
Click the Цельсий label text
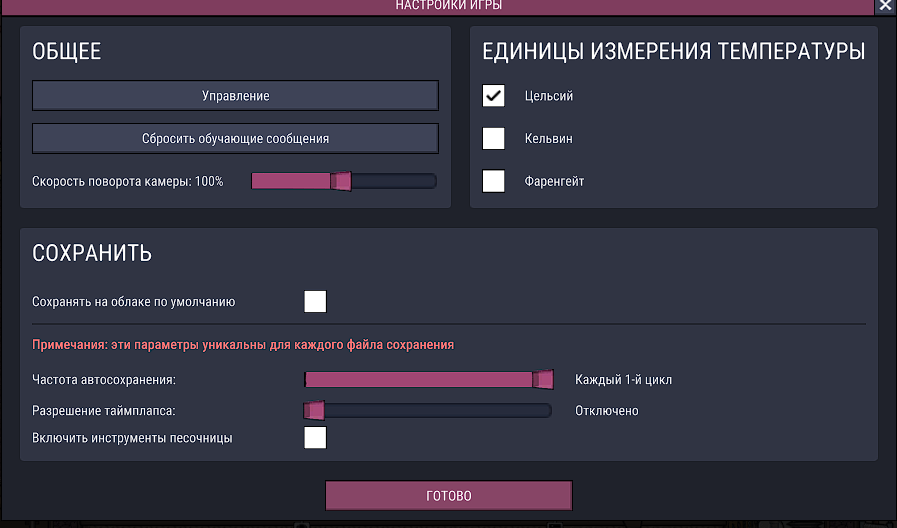(549, 97)
